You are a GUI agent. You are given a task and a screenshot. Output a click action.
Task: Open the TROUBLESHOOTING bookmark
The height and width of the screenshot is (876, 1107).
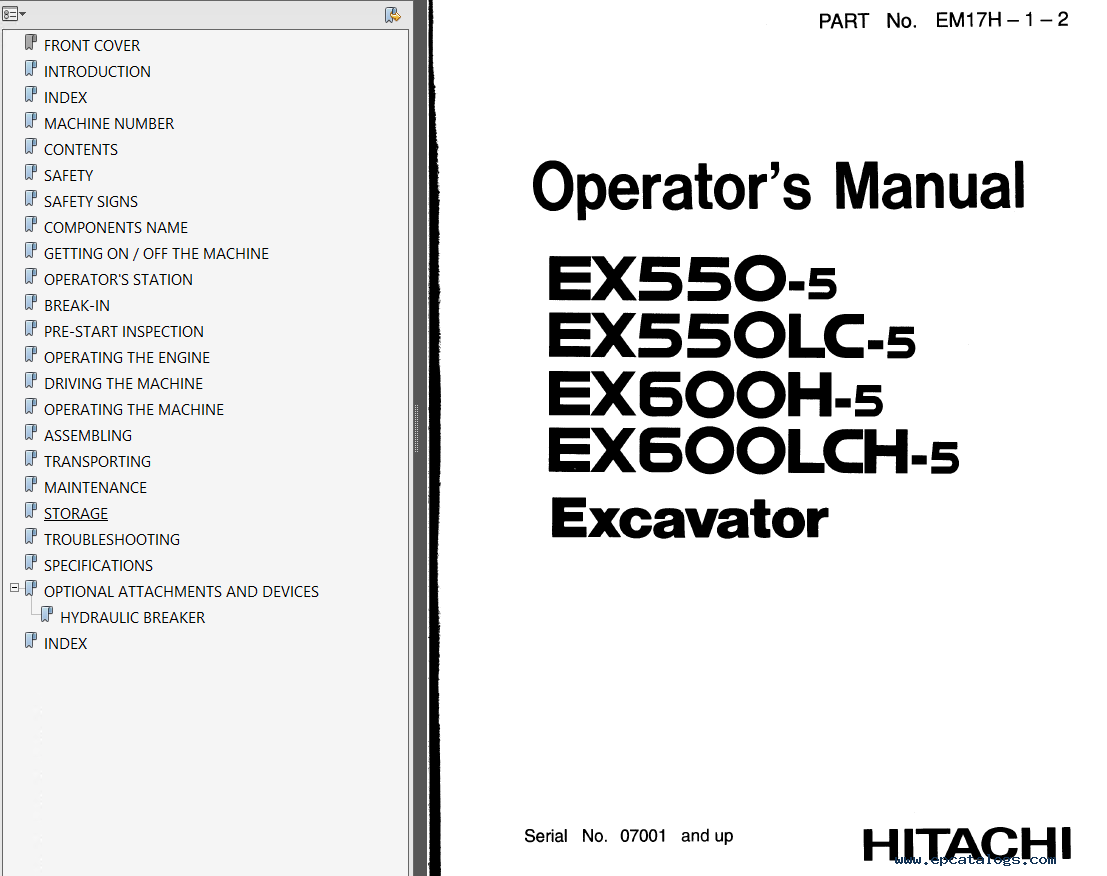point(112,540)
